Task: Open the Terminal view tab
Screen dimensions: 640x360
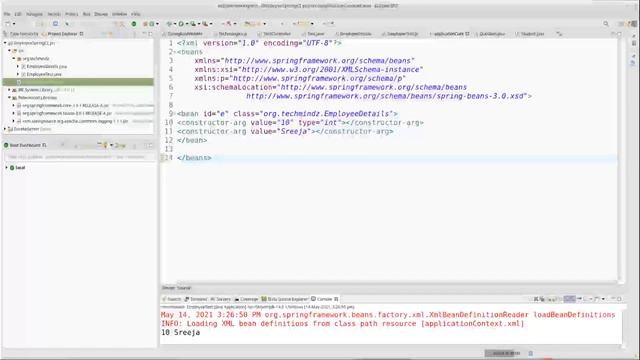Action: pos(196,299)
